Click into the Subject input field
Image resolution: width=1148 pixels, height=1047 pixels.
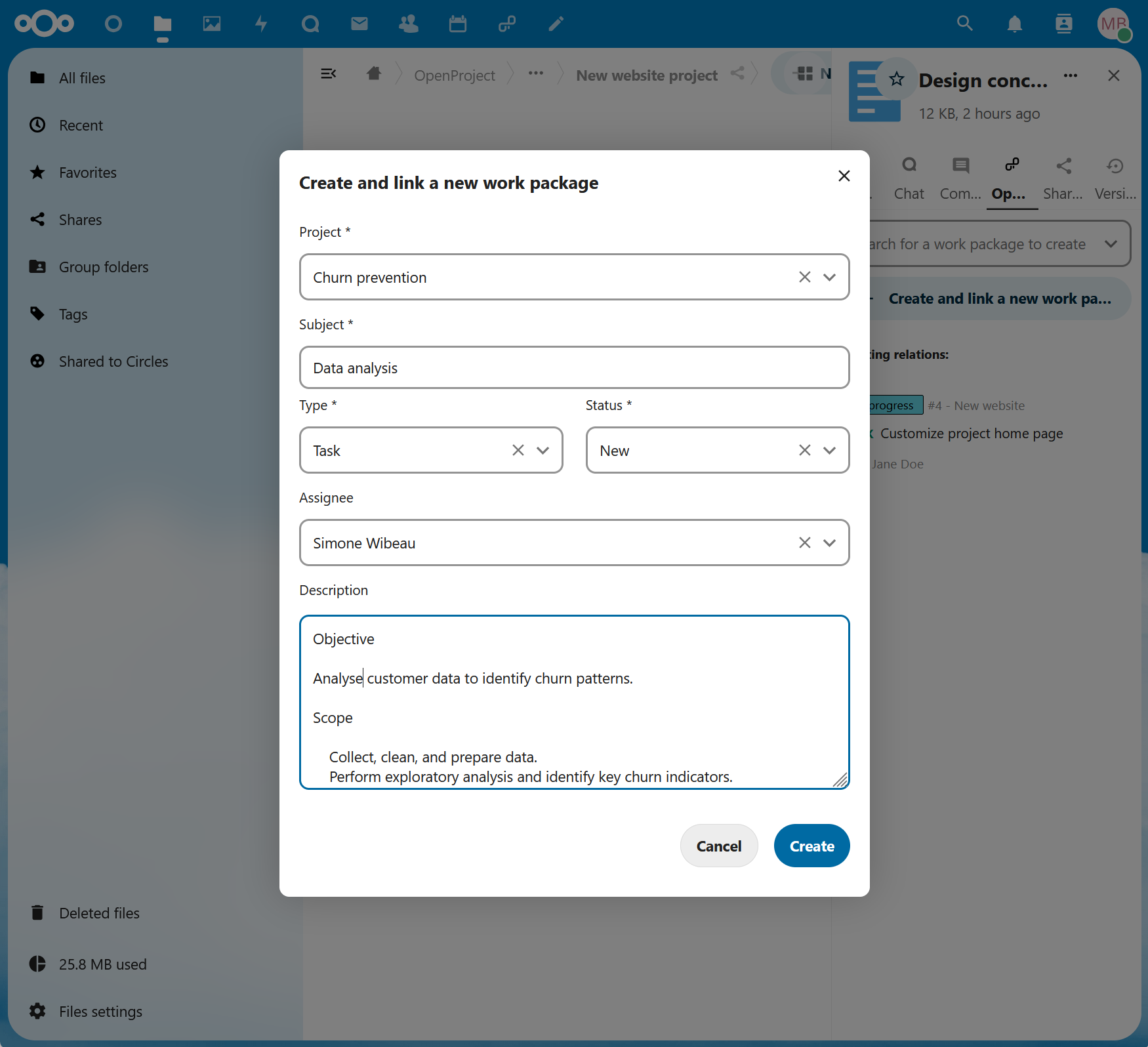tap(574, 367)
